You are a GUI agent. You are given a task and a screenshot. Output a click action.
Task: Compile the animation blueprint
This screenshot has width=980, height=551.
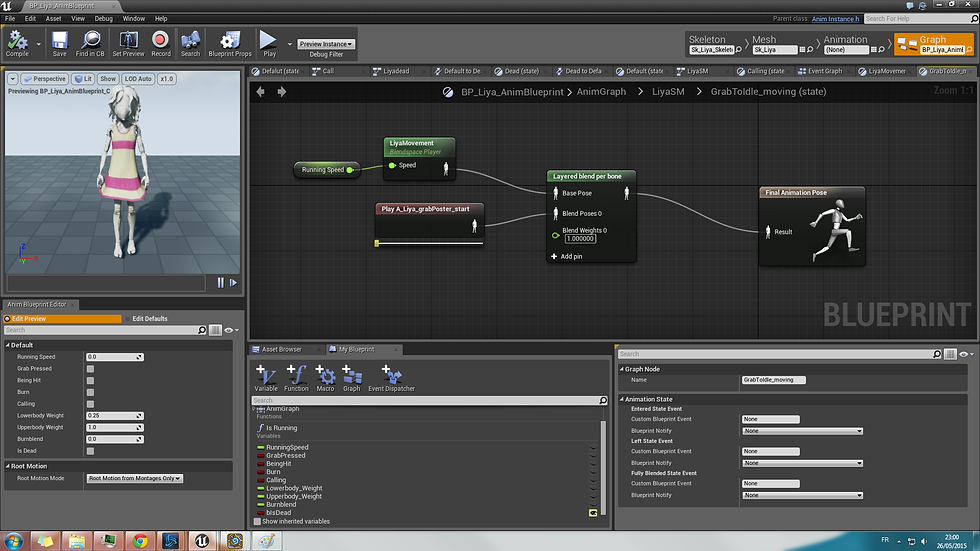pos(17,44)
